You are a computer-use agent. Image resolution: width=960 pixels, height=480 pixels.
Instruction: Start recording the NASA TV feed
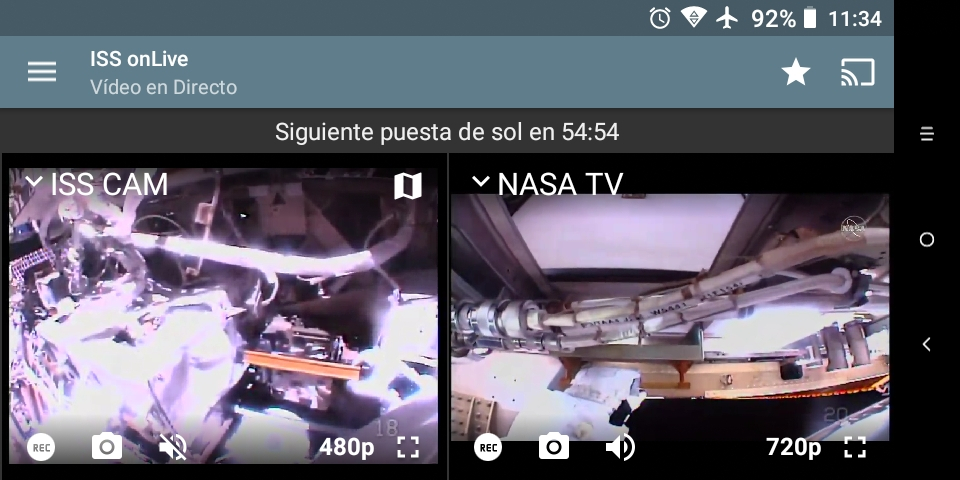(488, 448)
